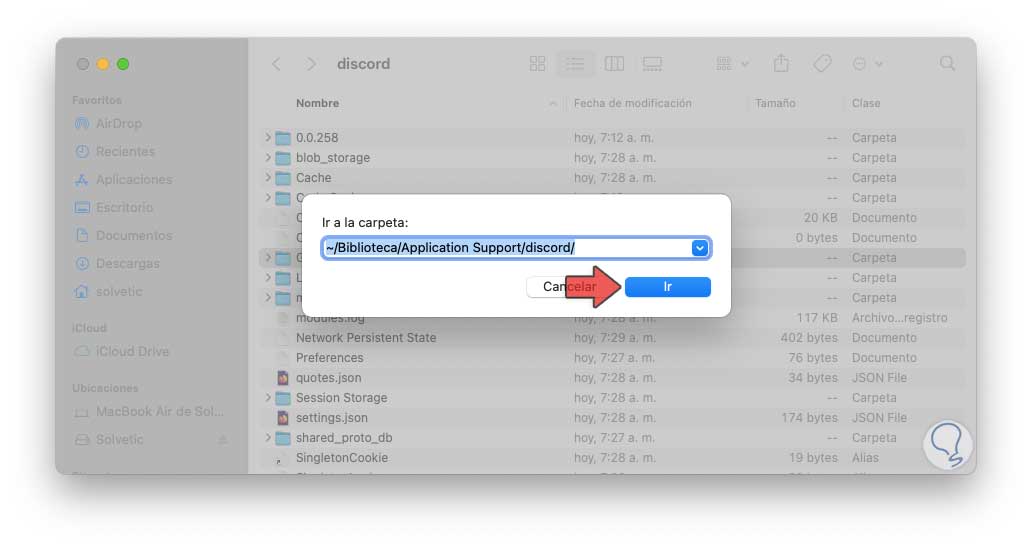Select the quotes.json file

click(x=613, y=378)
